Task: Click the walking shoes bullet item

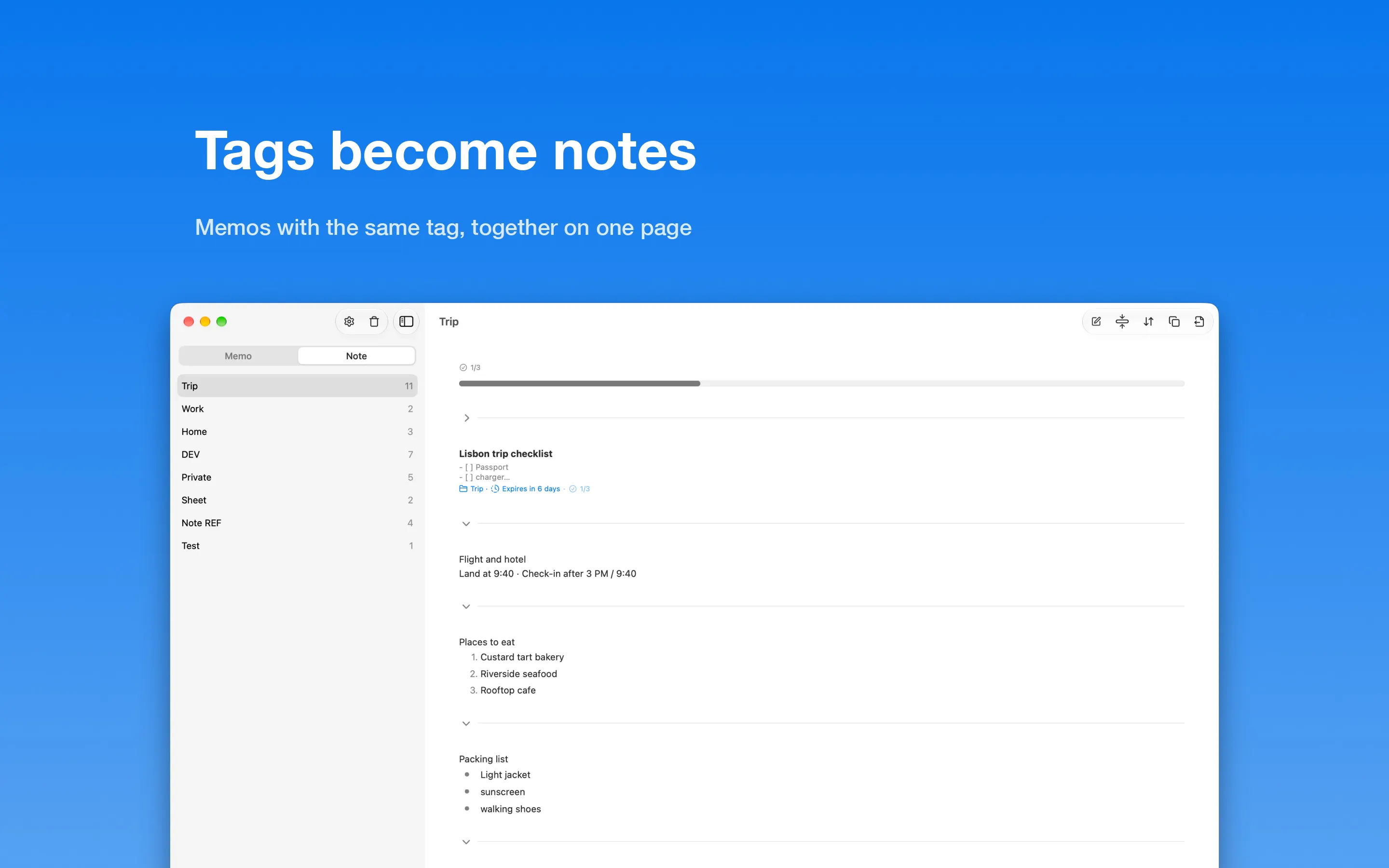Action: [510, 809]
